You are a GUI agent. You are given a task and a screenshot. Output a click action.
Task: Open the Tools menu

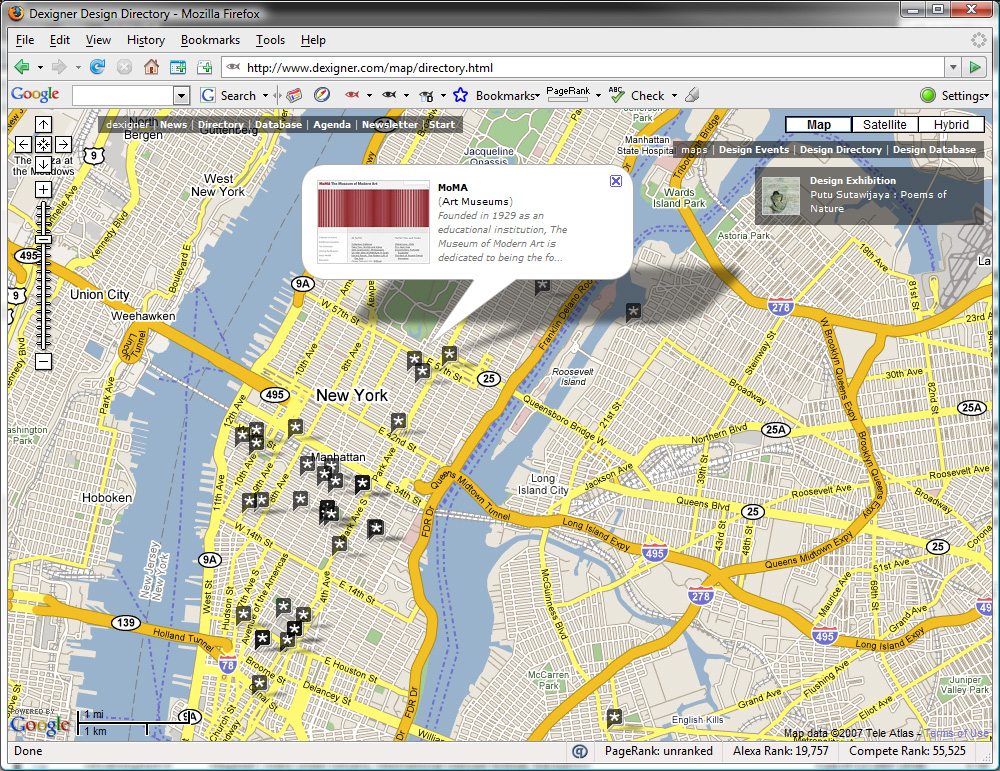pos(270,40)
